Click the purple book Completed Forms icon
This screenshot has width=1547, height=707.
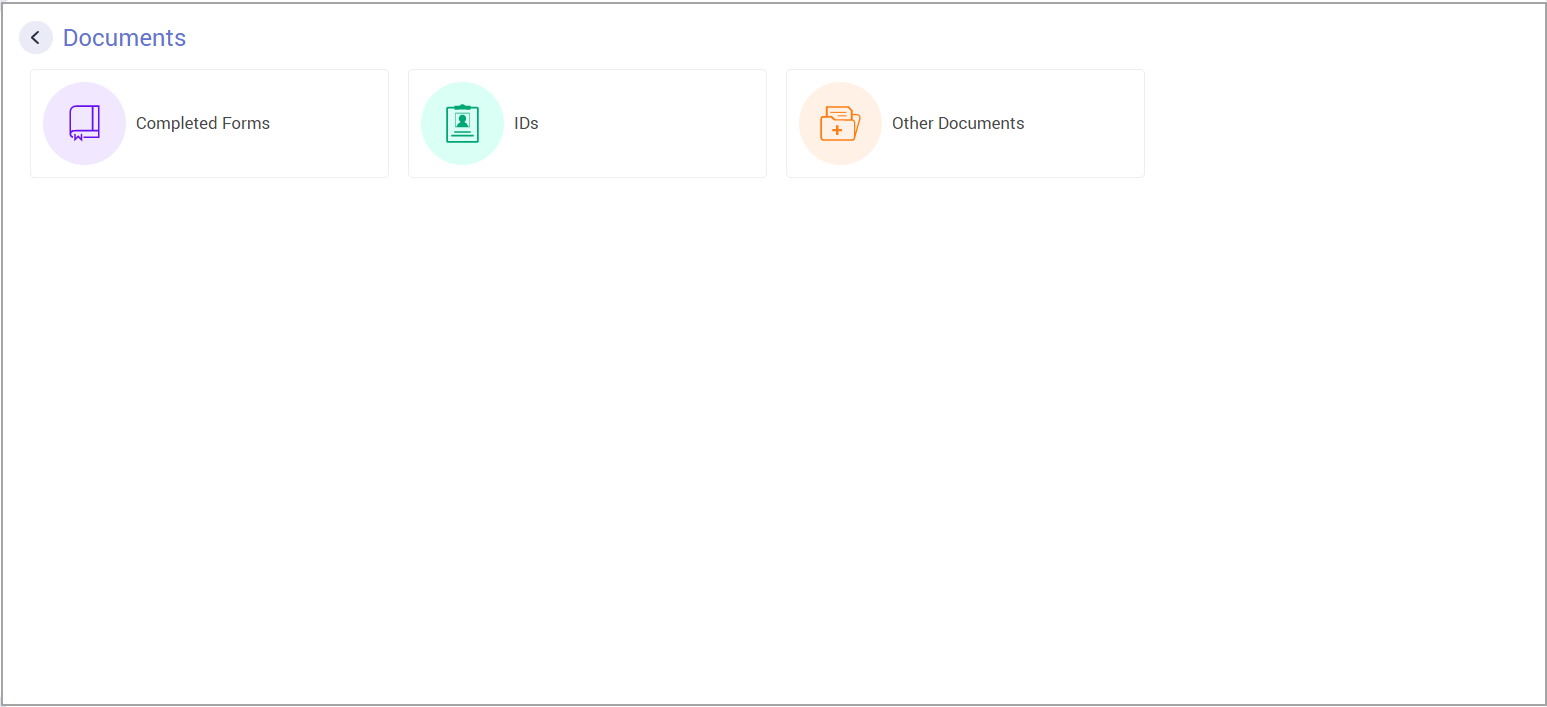point(84,123)
